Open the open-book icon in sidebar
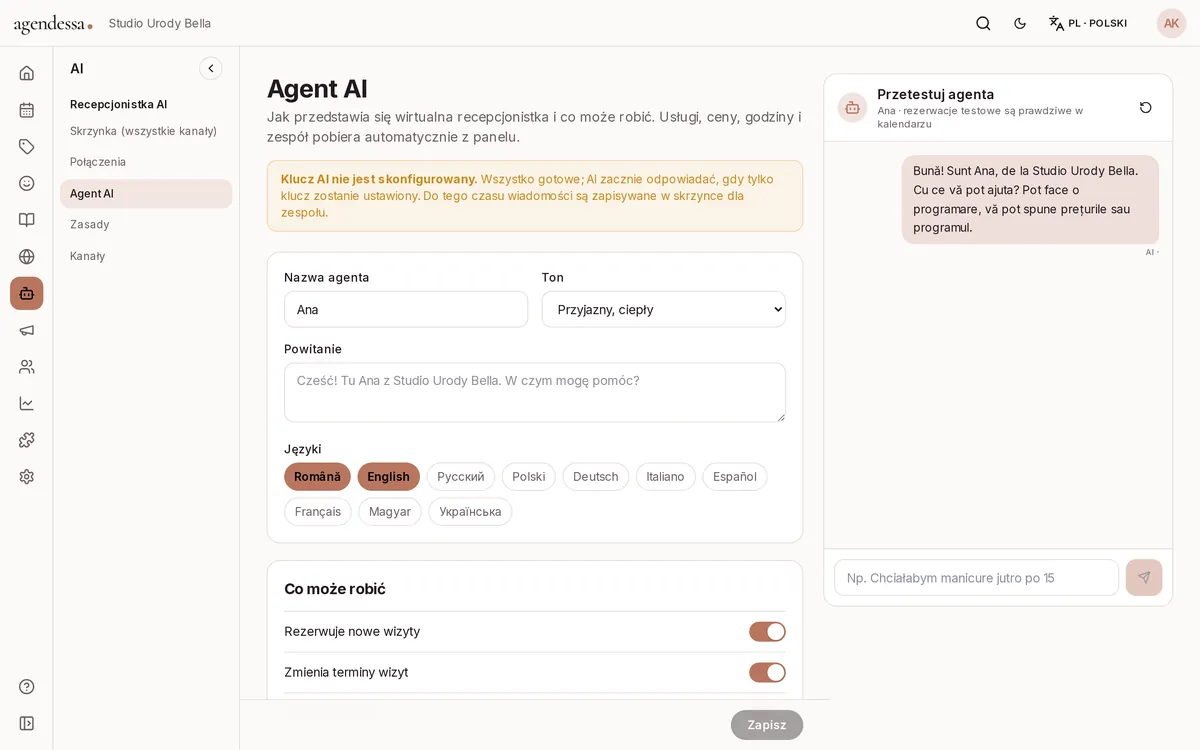The width and height of the screenshot is (1200, 750). pos(27,220)
